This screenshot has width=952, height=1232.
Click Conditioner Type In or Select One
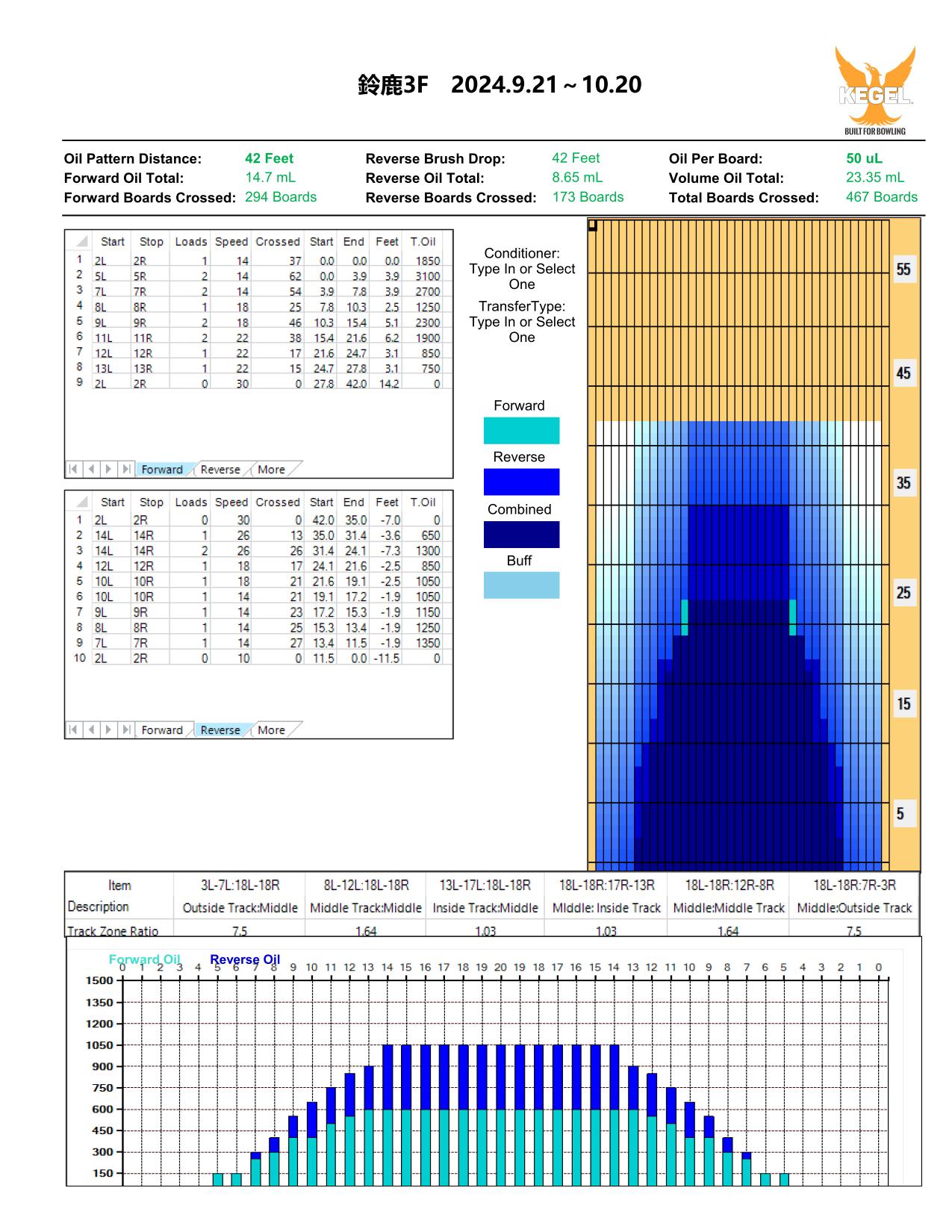[522, 269]
